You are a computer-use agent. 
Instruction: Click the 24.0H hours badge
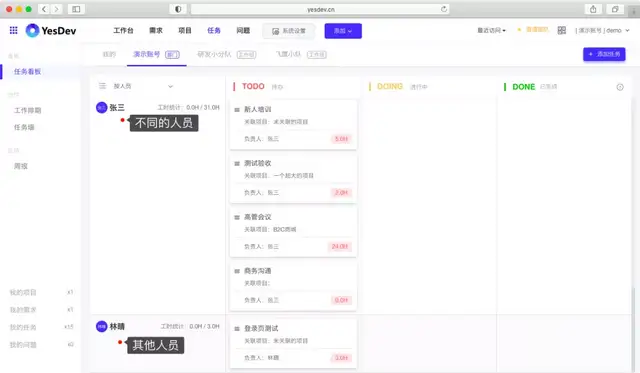click(340, 246)
